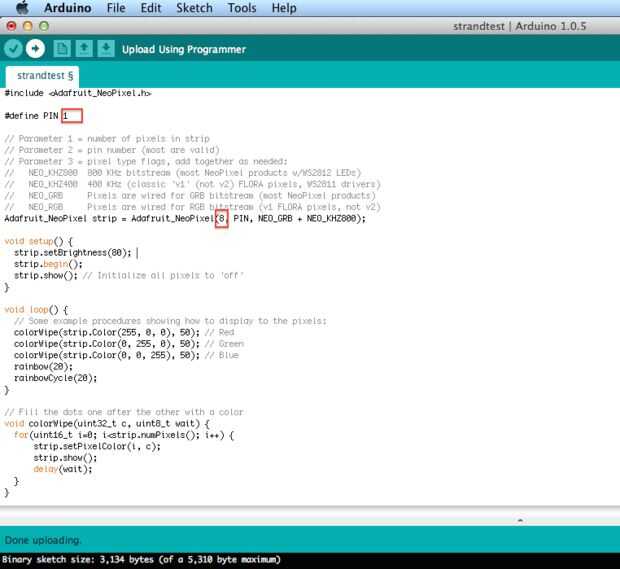Image resolution: width=620 pixels, height=569 pixels.
Task: Click the #include Adafruit_NeoPixel.h line
Action: point(78,93)
